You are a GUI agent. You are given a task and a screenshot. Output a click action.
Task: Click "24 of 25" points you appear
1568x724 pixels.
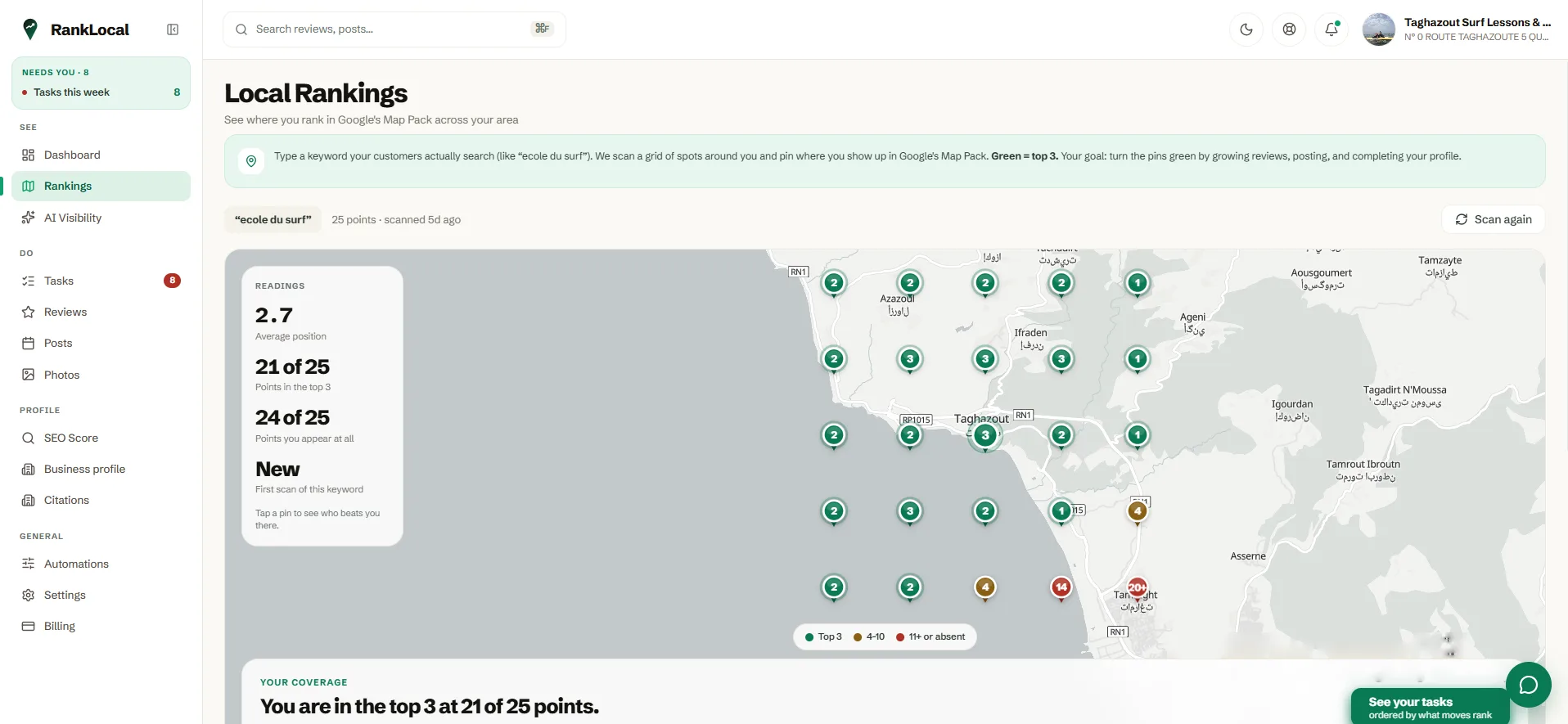point(292,417)
